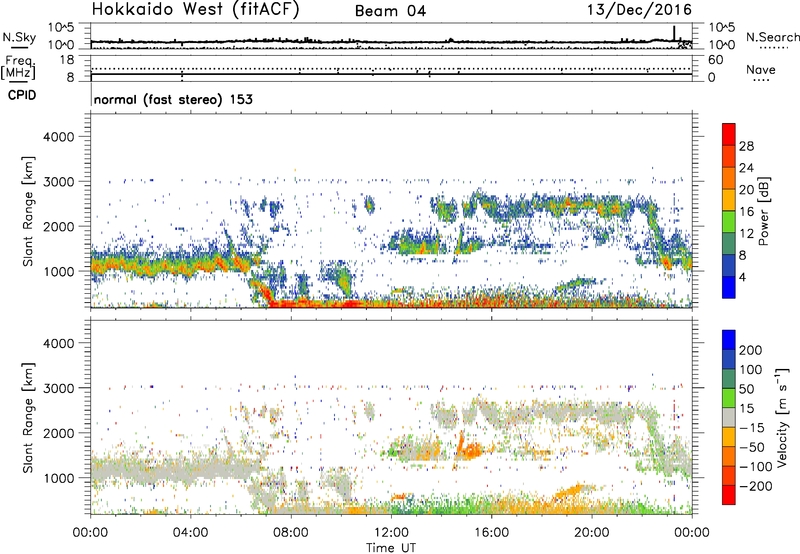
Task: Click the "12" Power colorbar label
Action: [x=746, y=234]
